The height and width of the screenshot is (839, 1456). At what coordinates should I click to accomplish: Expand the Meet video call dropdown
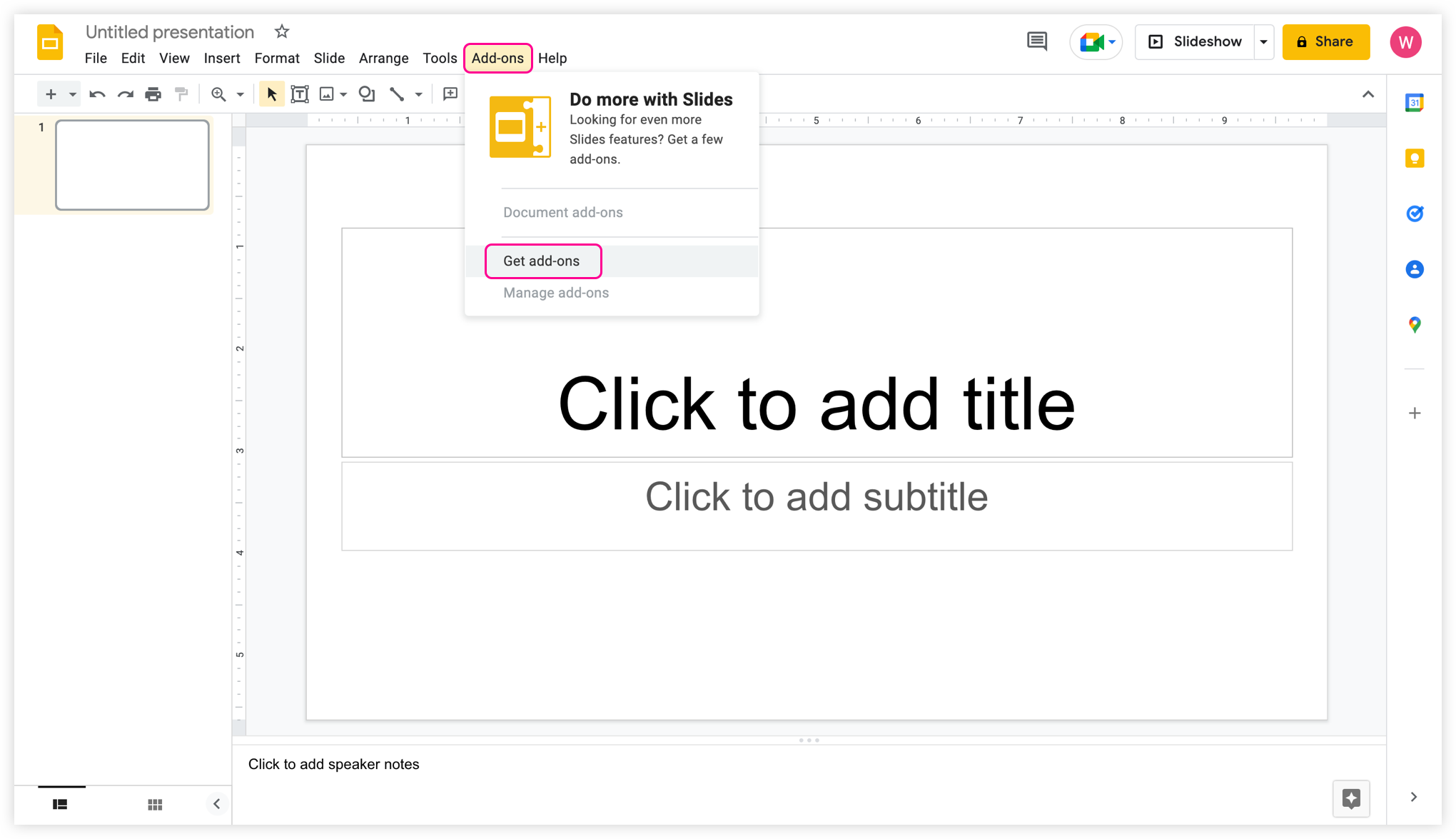pos(1111,41)
